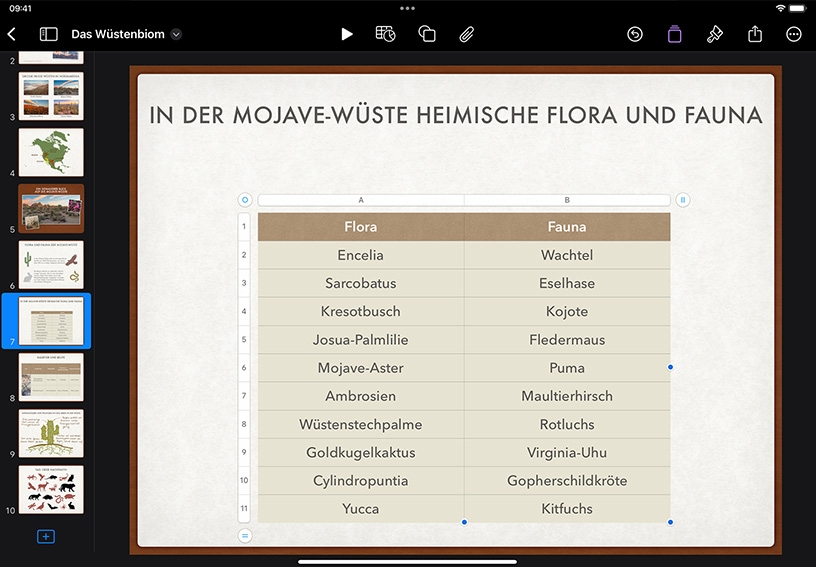Tap the battery status icon

[797, 8]
